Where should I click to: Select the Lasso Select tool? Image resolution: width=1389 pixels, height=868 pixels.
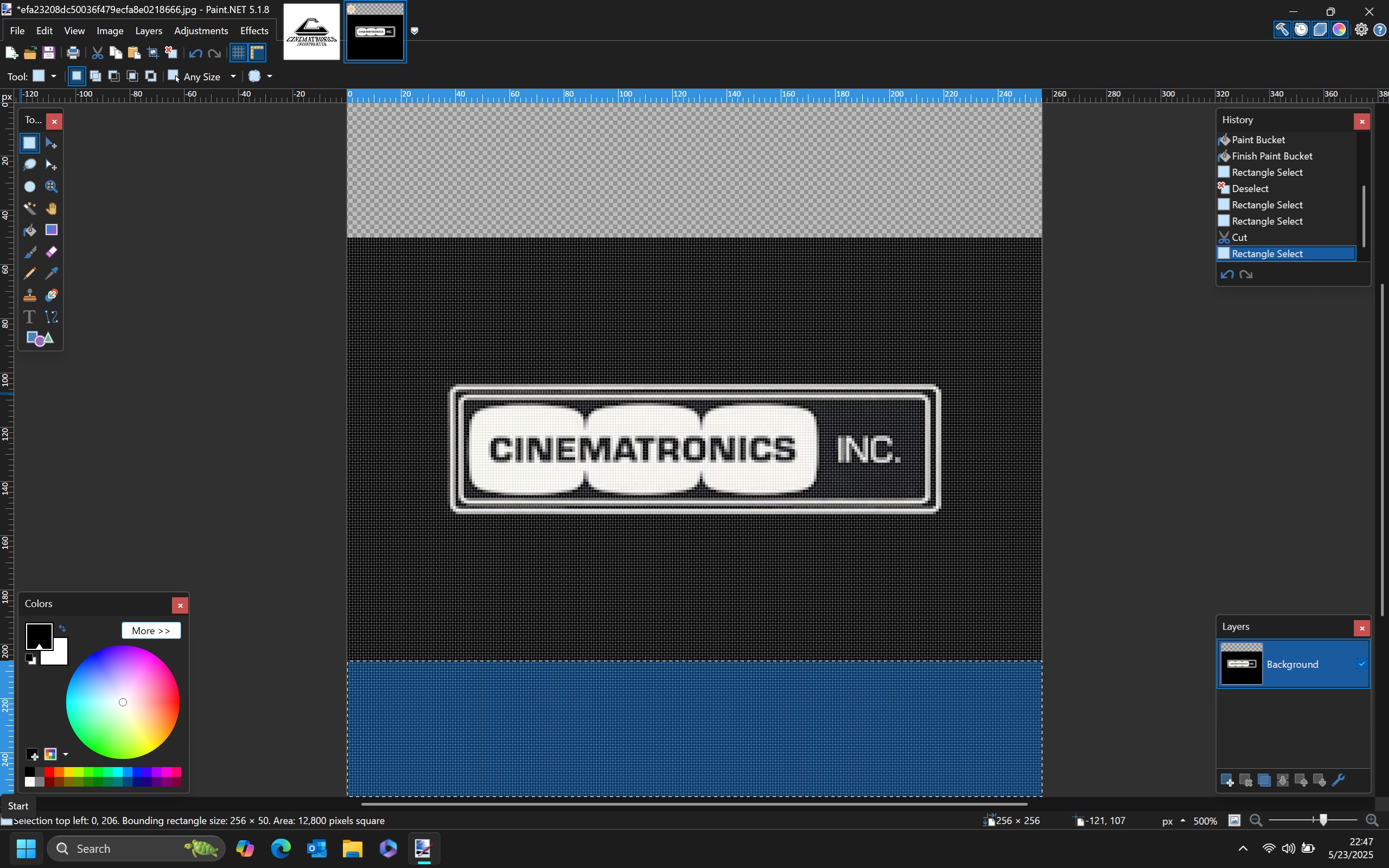click(x=29, y=165)
